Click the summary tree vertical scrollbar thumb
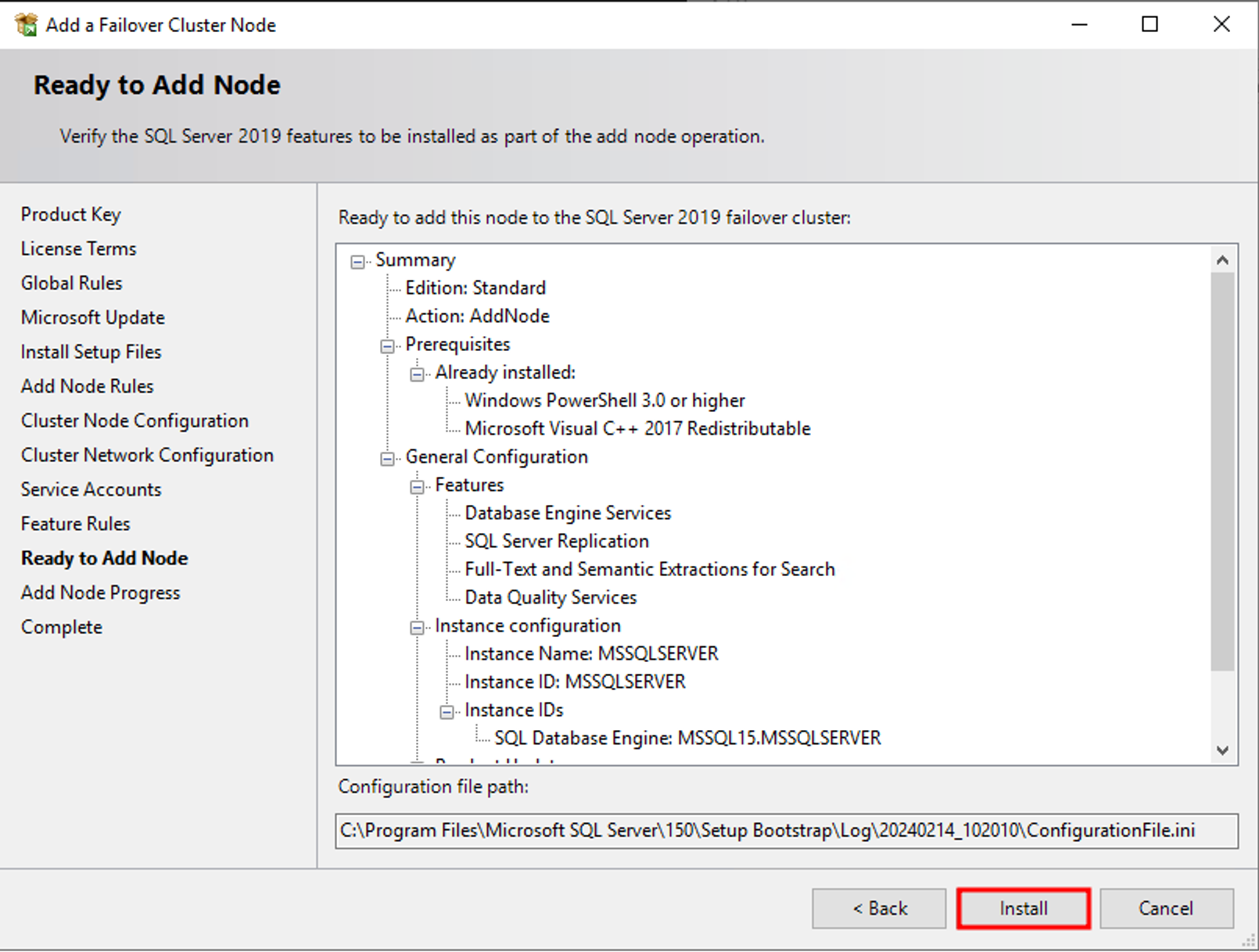This screenshot has height=952, width=1259. pyautogui.click(x=1223, y=471)
